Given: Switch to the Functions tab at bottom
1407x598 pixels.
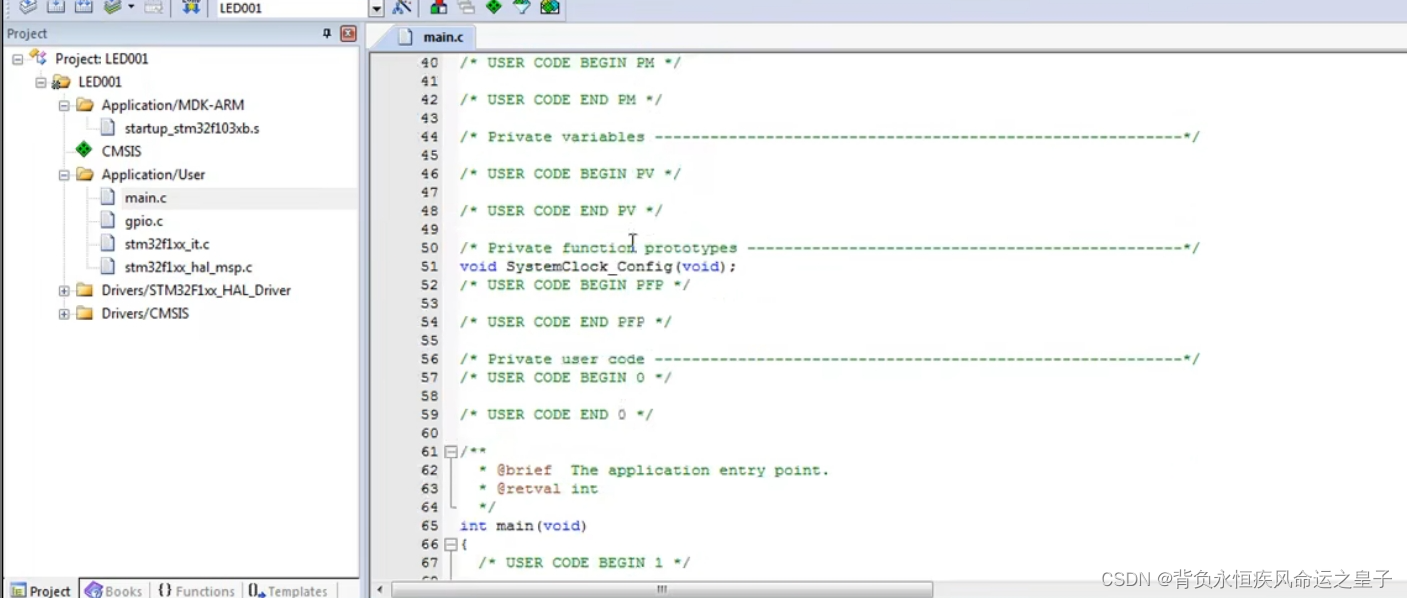Looking at the screenshot, I should pyautogui.click(x=196, y=590).
